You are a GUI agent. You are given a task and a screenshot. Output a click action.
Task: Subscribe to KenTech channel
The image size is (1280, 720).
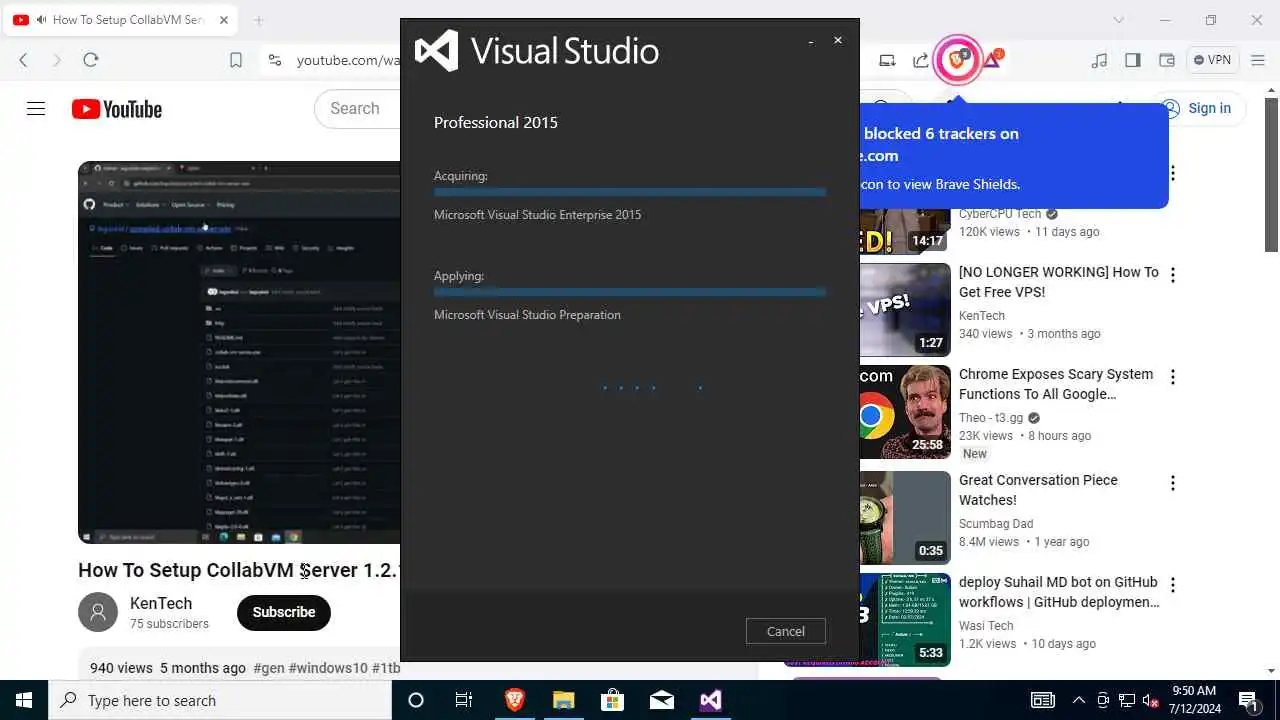283,612
